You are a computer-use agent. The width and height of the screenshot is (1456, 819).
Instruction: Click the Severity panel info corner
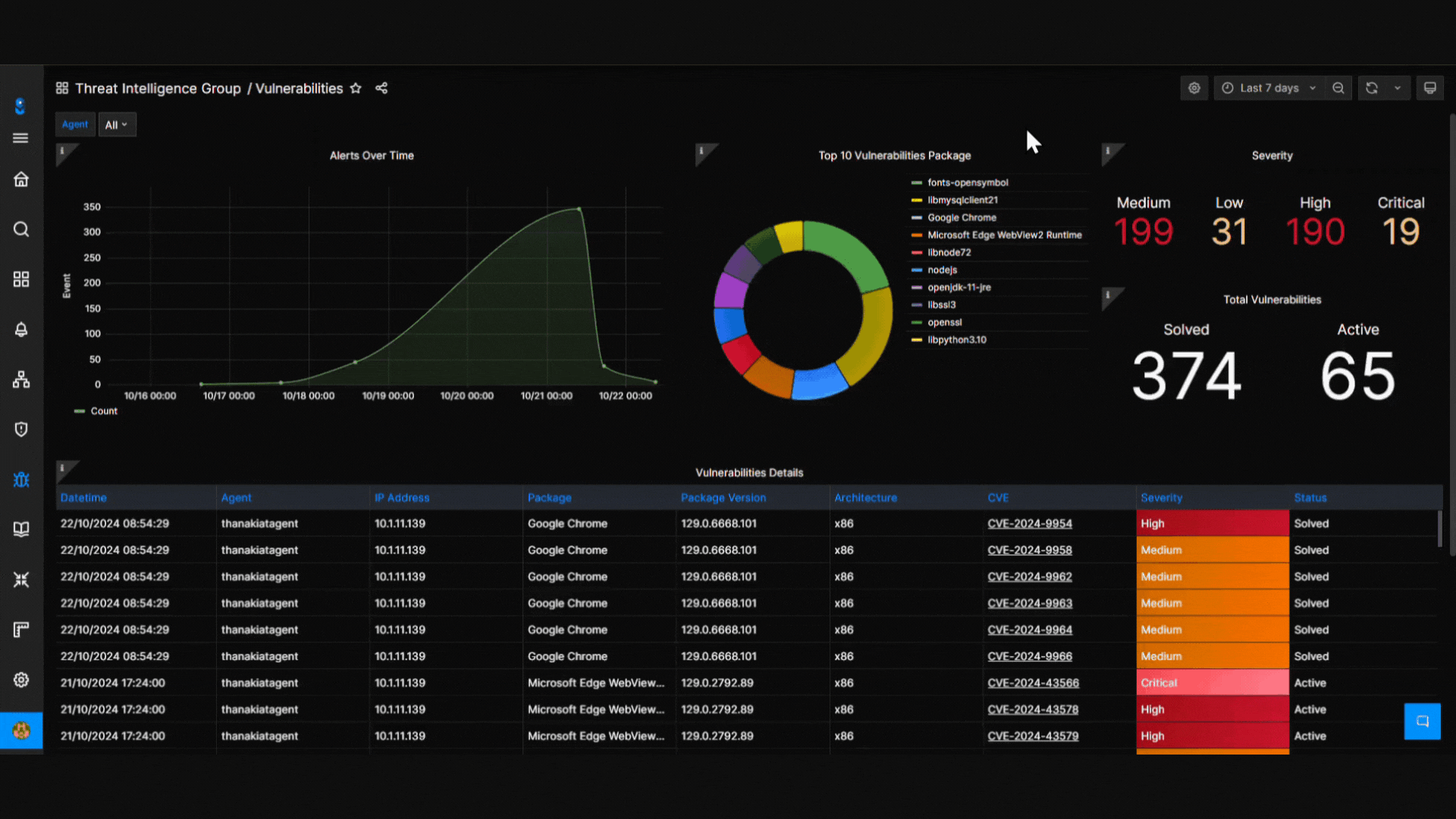pos(1109,152)
